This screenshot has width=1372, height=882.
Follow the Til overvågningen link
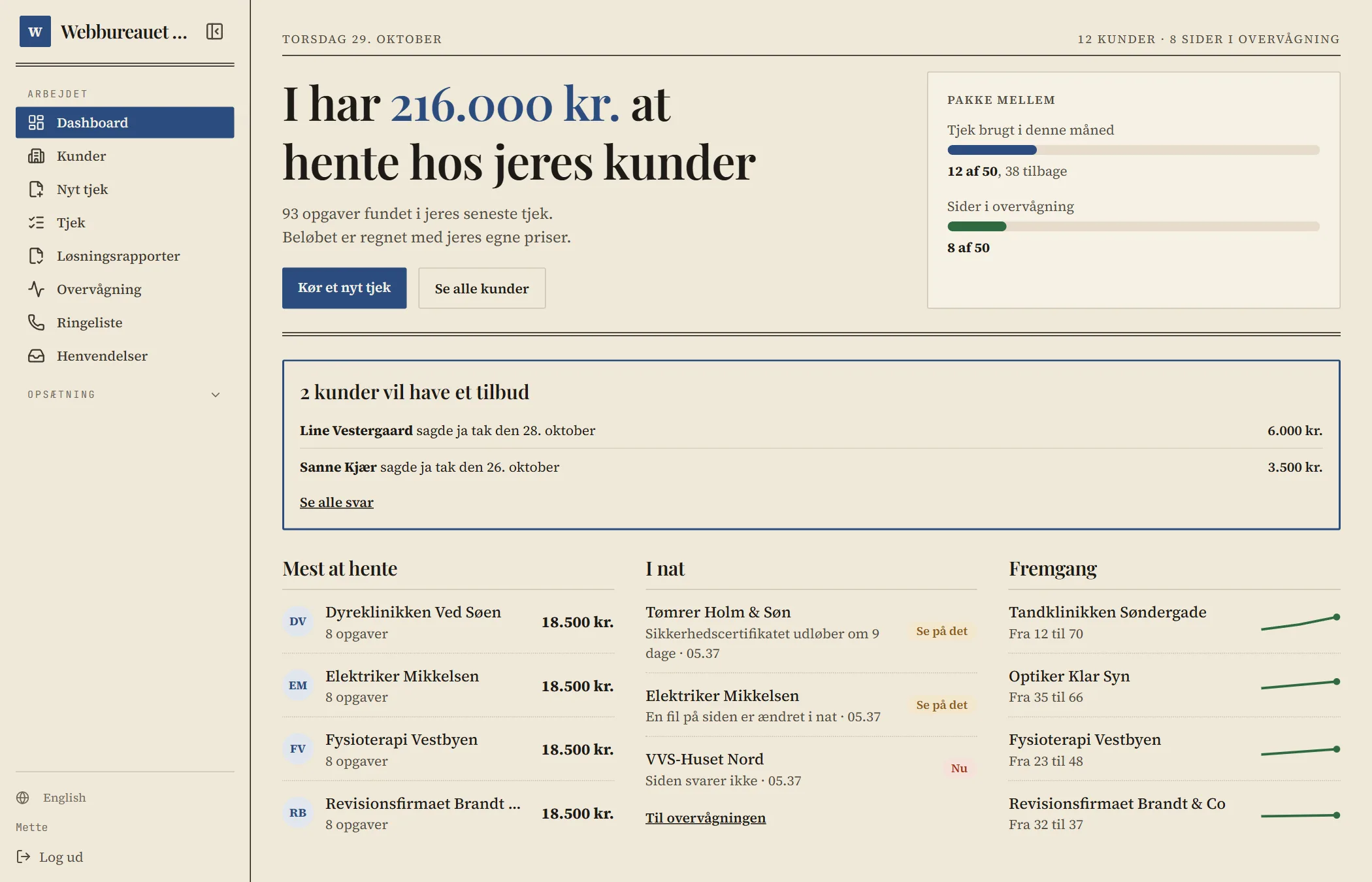[x=706, y=817]
